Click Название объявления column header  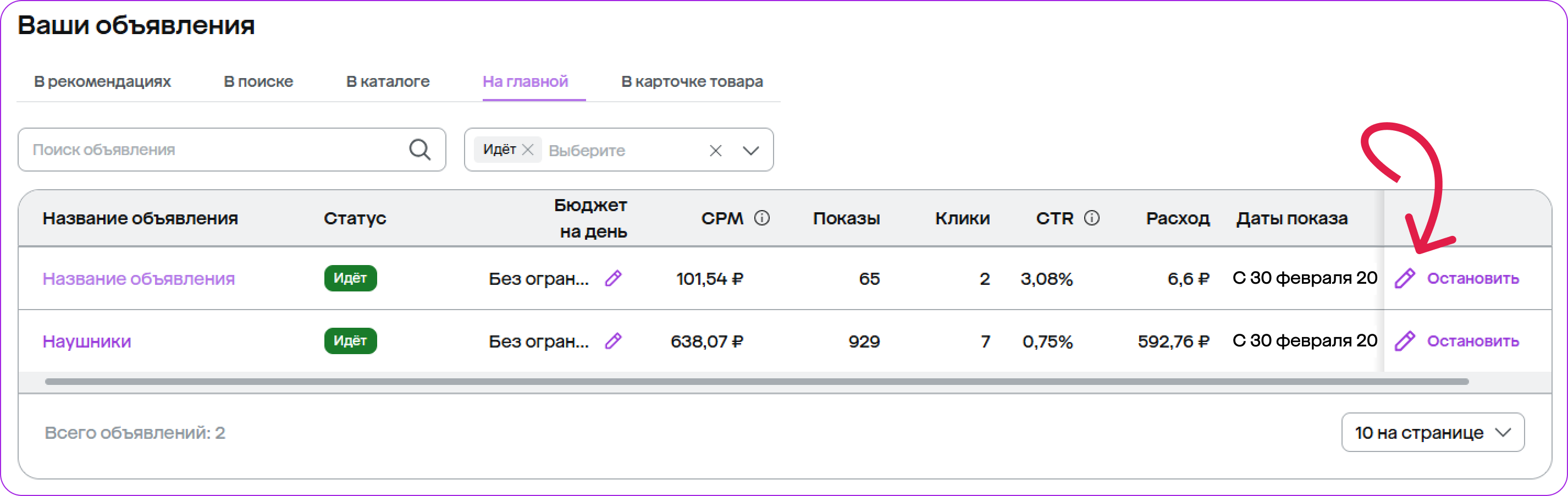[140, 218]
